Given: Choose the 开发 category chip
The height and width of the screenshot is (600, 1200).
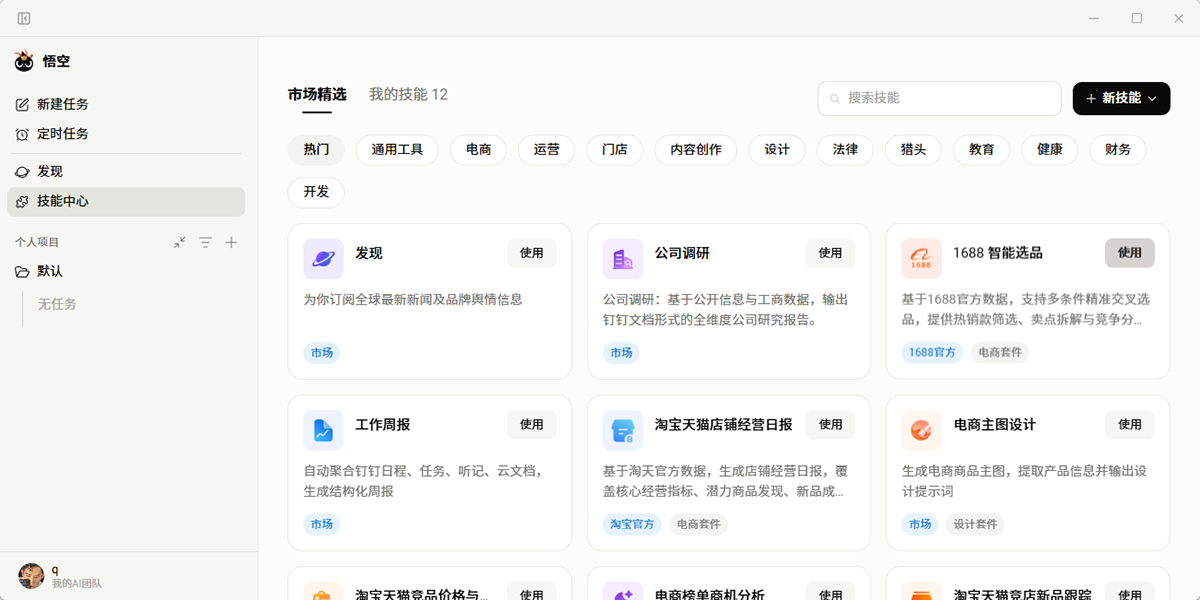Looking at the screenshot, I should pyautogui.click(x=316, y=192).
